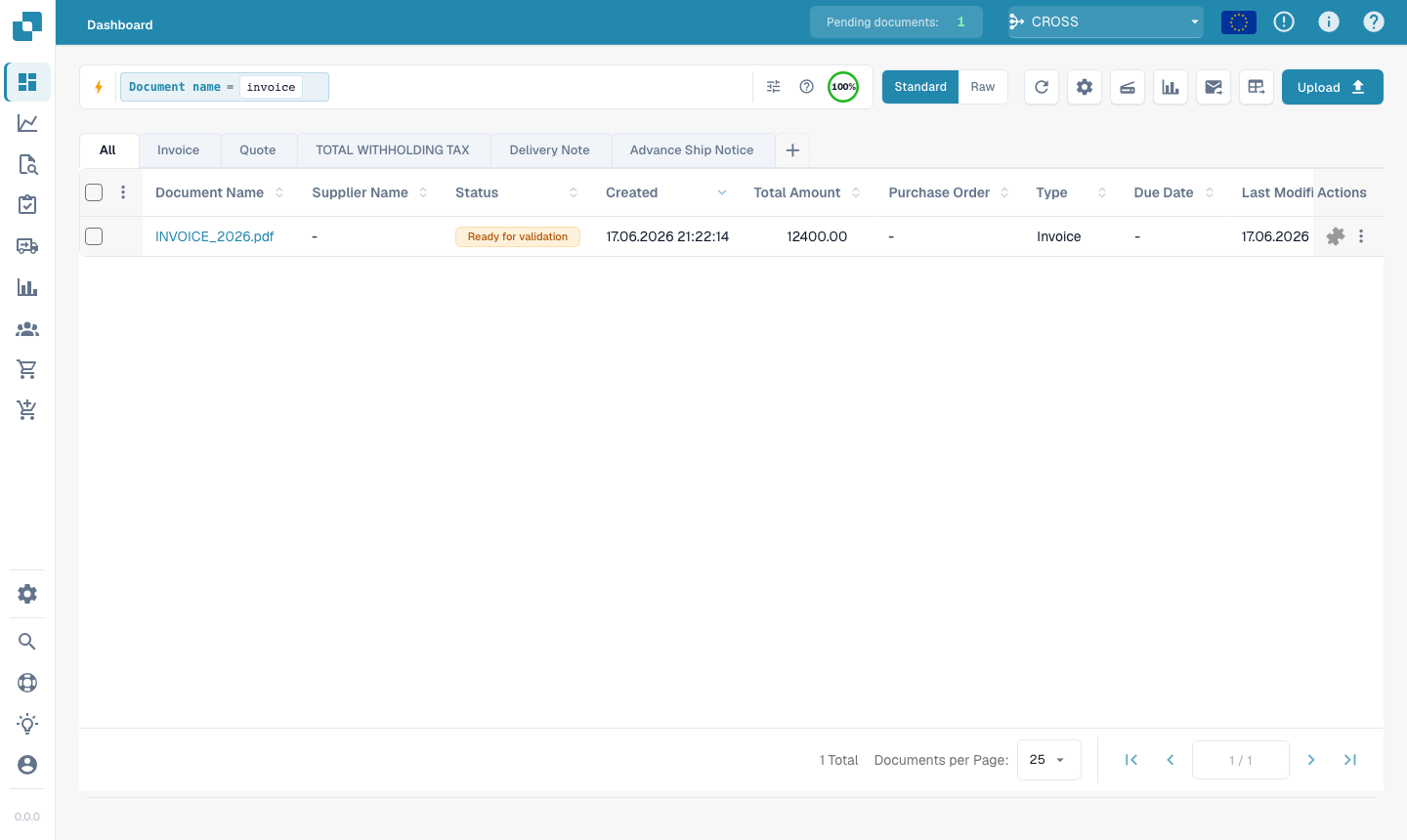Image resolution: width=1407 pixels, height=840 pixels.
Task: Open the user account sidebar icon
Action: (x=27, y=765)
